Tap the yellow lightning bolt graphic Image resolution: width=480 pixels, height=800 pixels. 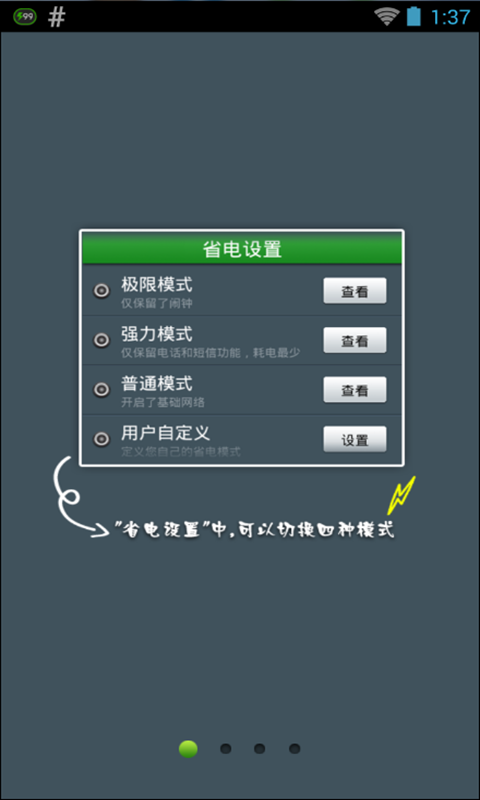(x=401, y=495)
